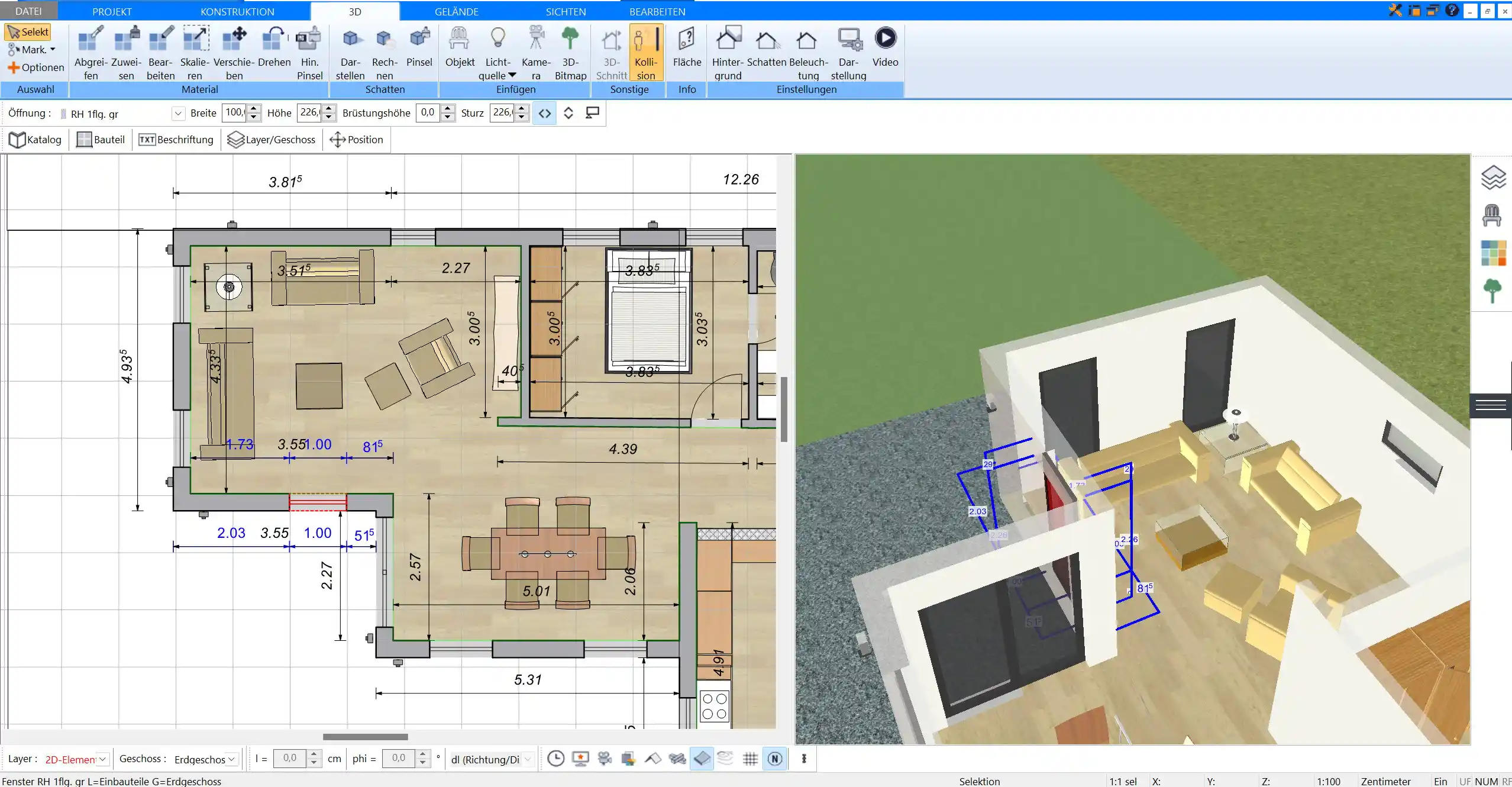Toggle the 3D-Schnitt button
Viewport: 1512px width, 787px height.
click(x=612, y=53)
